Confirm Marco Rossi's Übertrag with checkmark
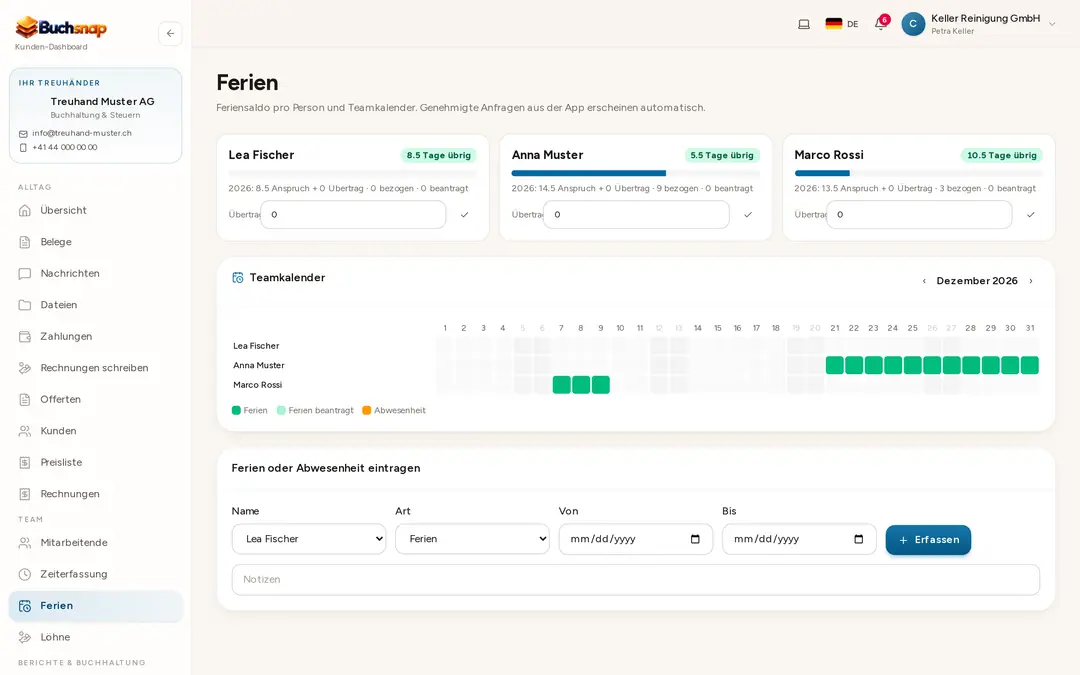This screenshot has width=1080, height=675. pos(1030,215)
